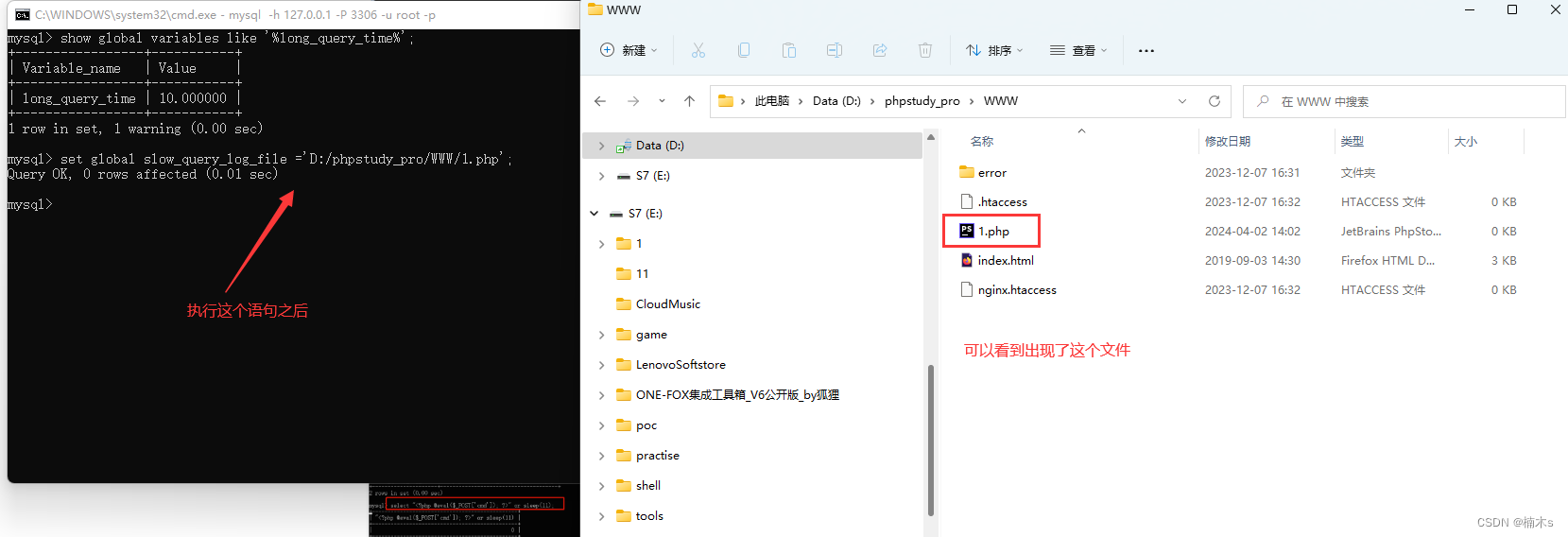The image size is (1568, 537).
Task: Select Data (D:) breadcrumb segment
Action: (836, 101)
